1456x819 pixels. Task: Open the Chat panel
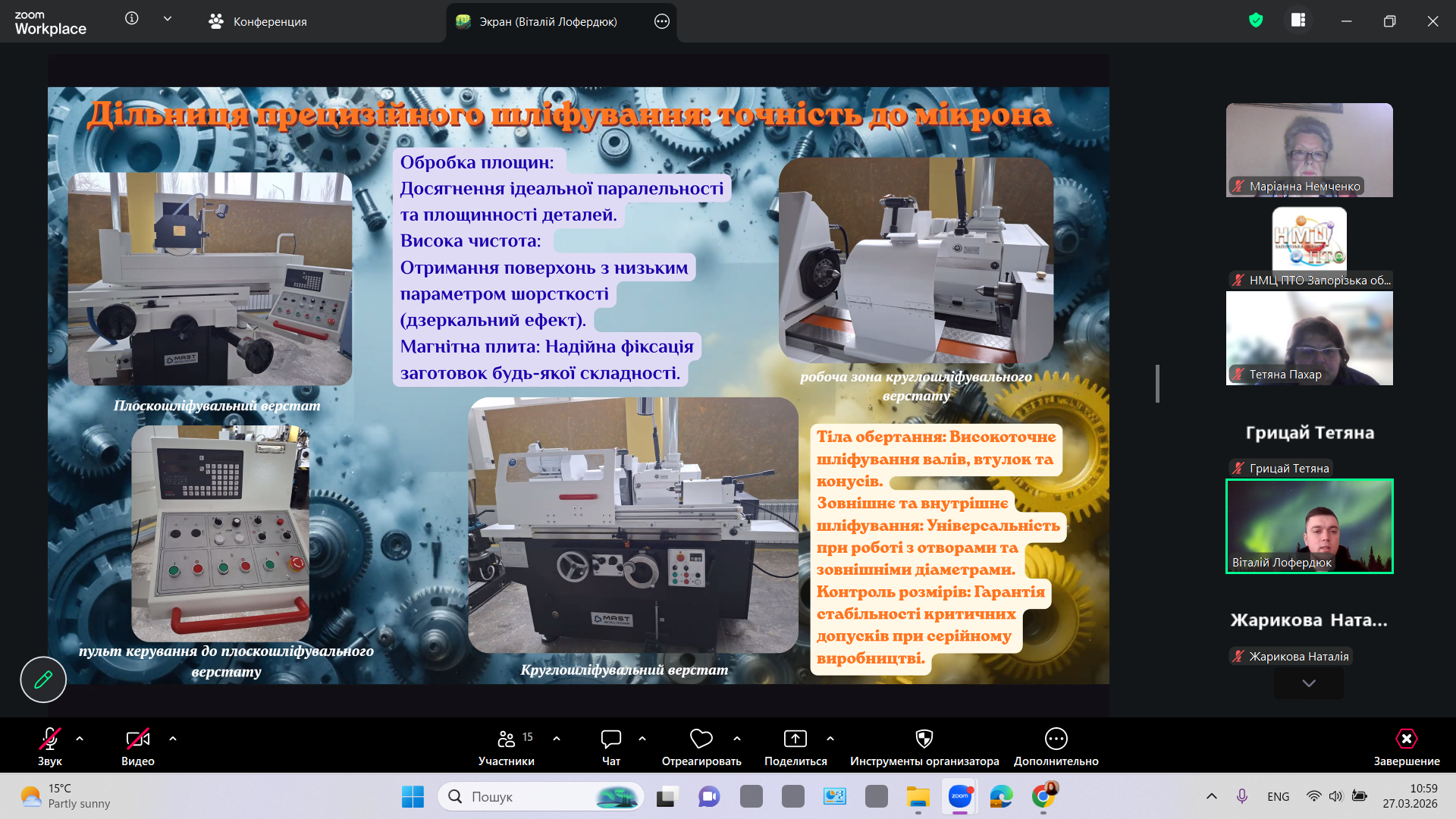tap(610, 739)
